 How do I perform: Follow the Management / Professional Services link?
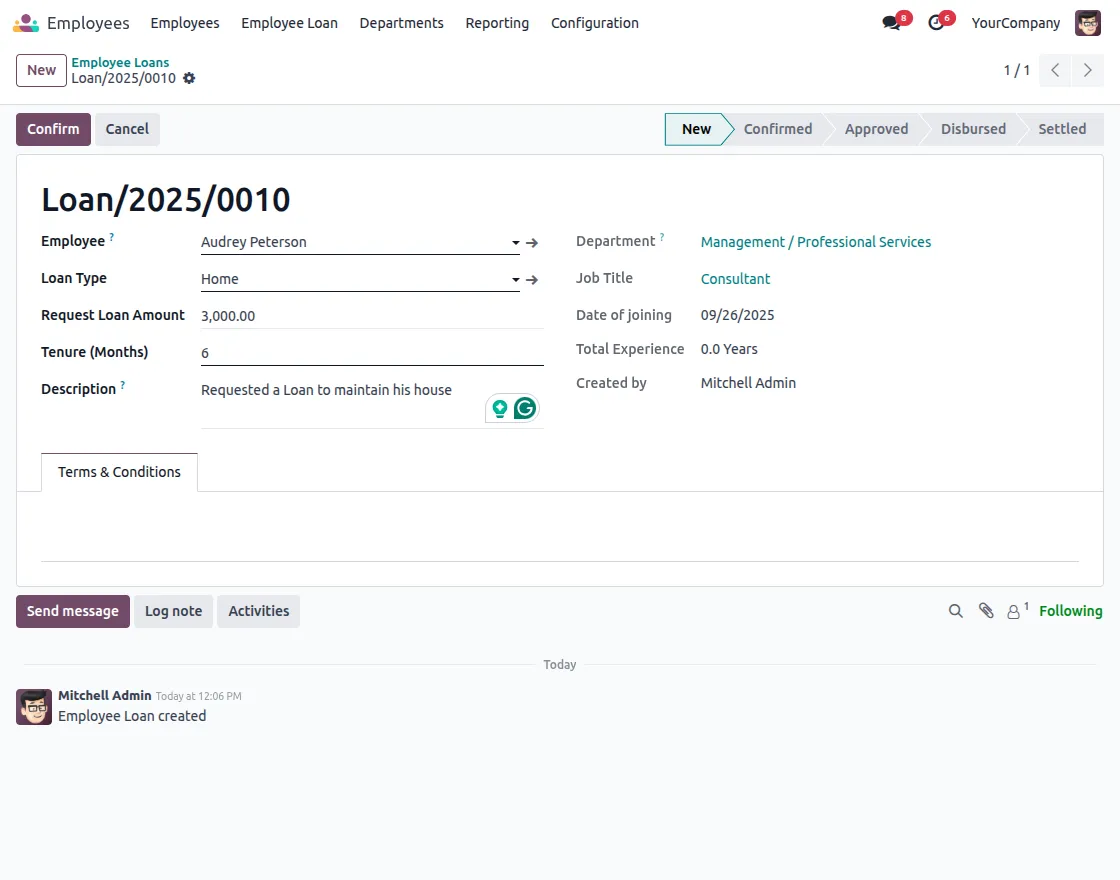(815, 242)
